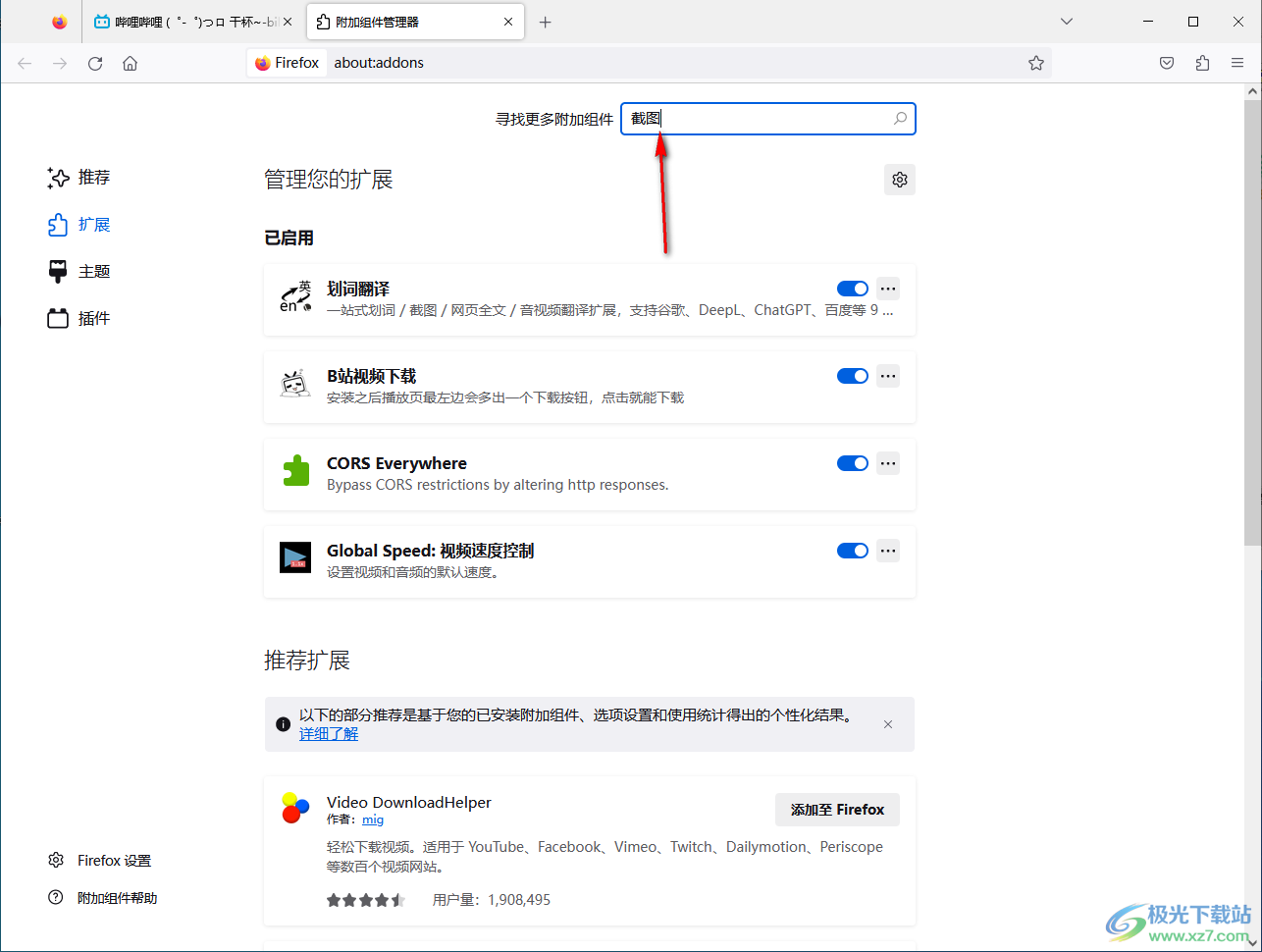Open the 主题 category
This screenshot has width=1262, height=952.
pyautogui.click(x=79, y=272)
